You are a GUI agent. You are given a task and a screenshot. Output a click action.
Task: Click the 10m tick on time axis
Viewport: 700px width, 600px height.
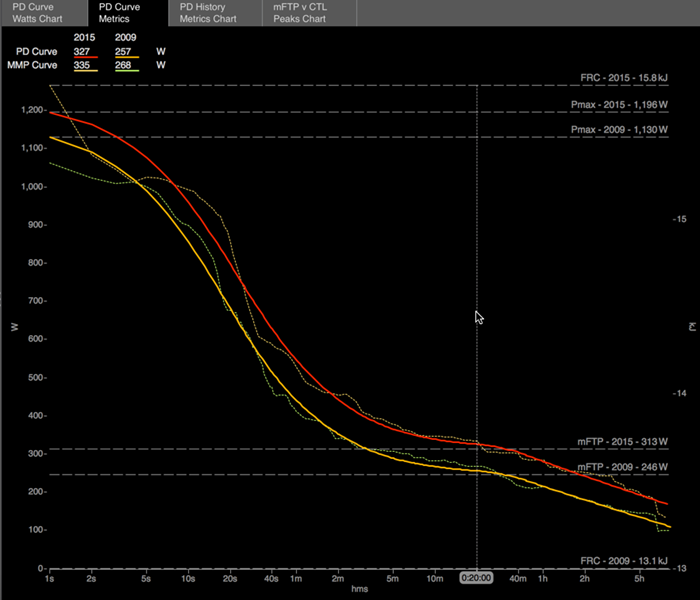pos(434,579)
